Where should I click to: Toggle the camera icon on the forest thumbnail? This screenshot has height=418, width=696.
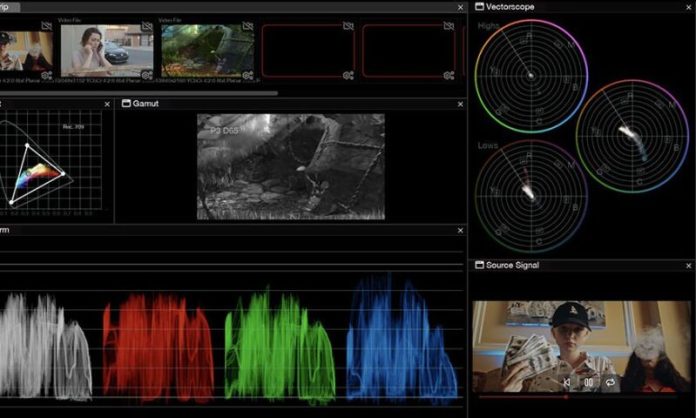point(247,26)
